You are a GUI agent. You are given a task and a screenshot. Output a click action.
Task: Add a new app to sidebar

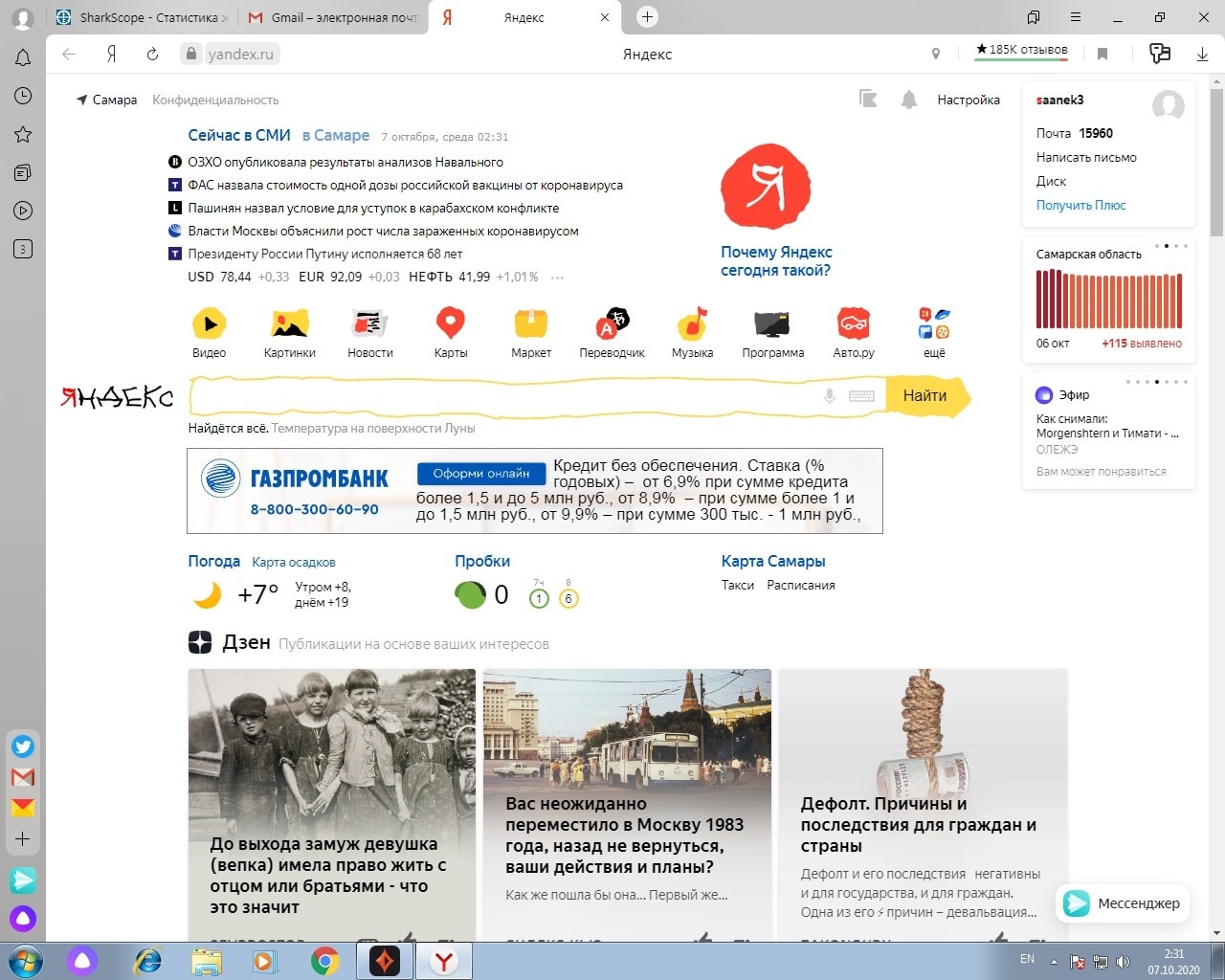coord(23,839)
